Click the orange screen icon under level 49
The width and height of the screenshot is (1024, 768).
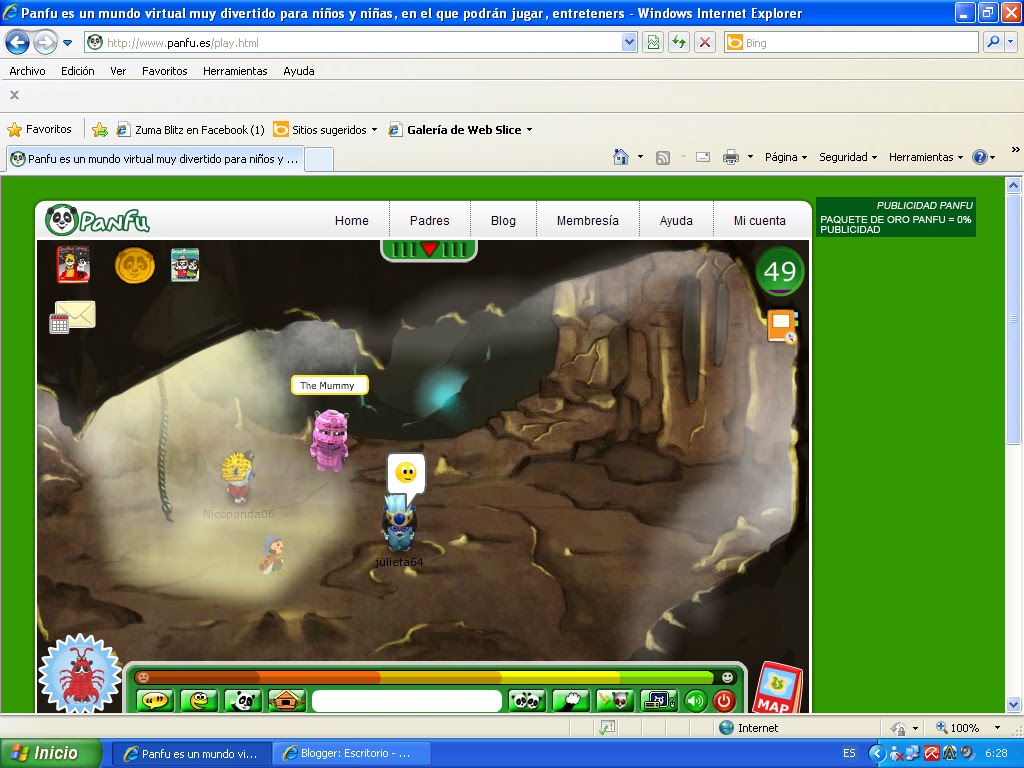point(782,326)
